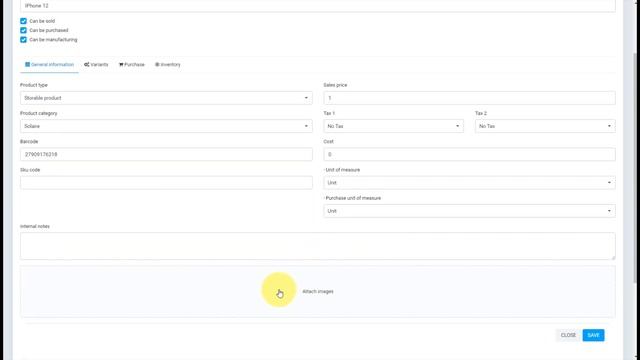The image size is (640, 360).
Task: Switch to the Inventory tab
Action: click(x=168, y=64)
